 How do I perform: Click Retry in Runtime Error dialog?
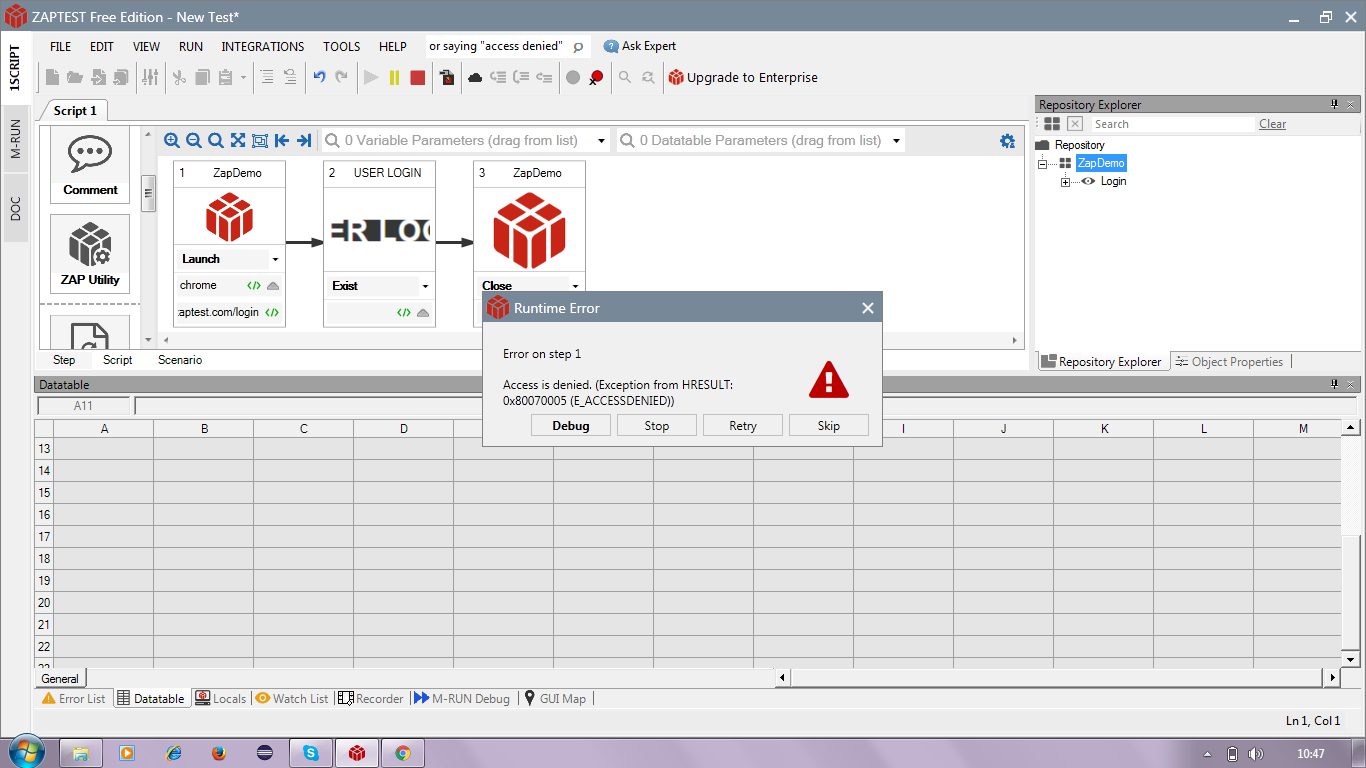[x=743, y=426]
